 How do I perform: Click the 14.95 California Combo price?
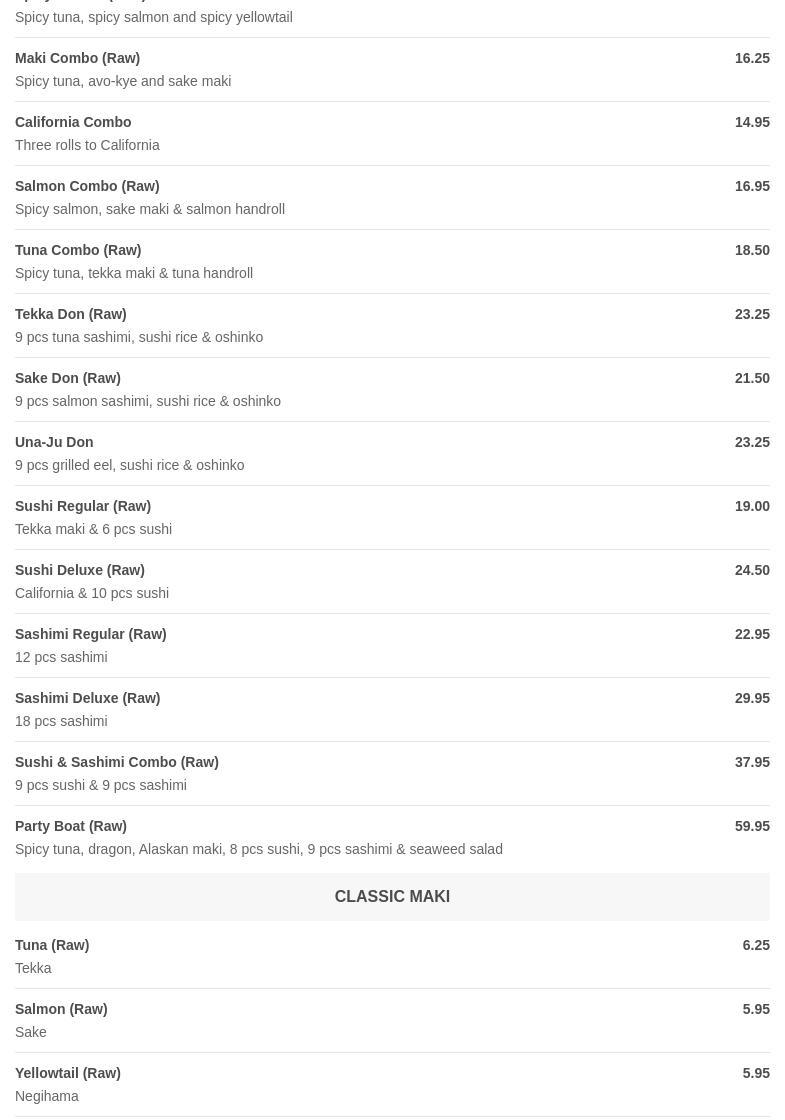[752, 122]
